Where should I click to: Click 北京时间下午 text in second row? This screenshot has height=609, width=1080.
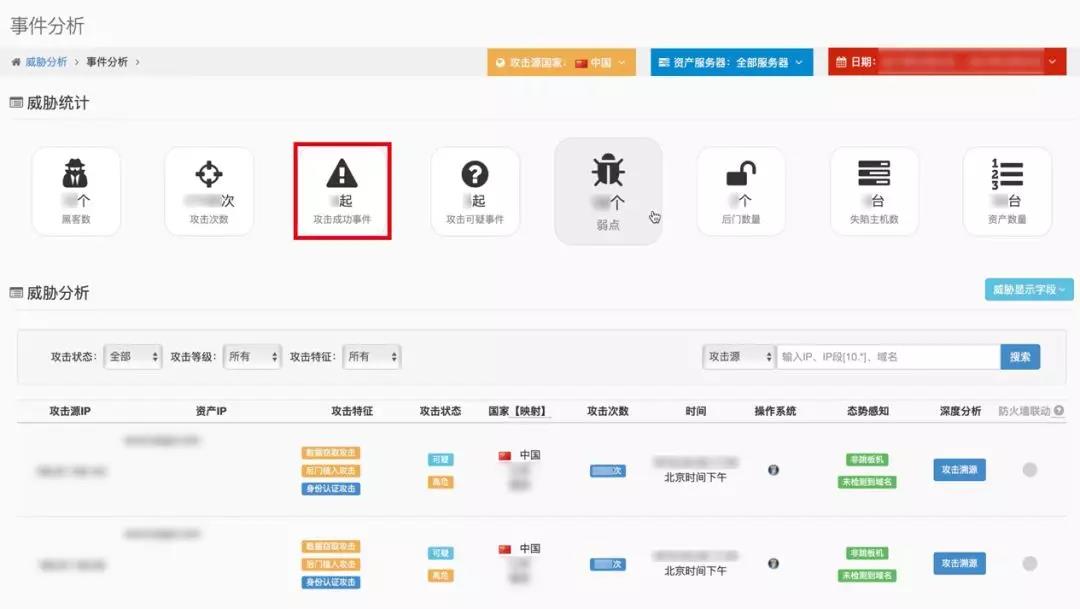click(695, 570)
